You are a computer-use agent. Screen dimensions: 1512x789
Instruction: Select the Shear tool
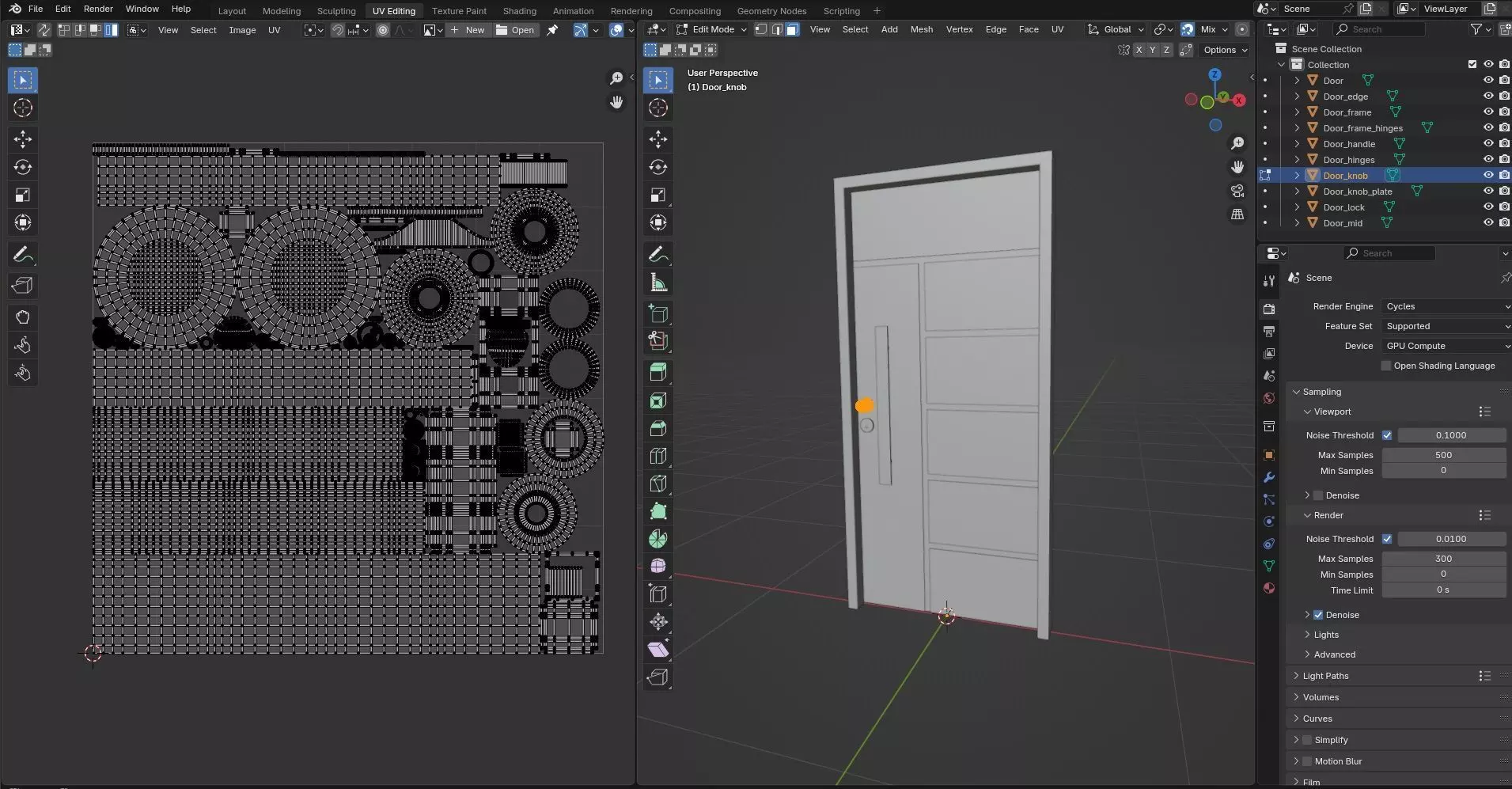pos(657,650)
